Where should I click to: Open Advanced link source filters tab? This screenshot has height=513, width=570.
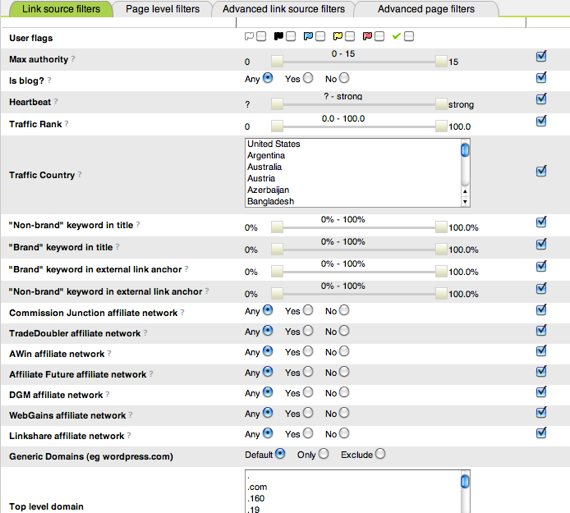[x=284, y=9]
